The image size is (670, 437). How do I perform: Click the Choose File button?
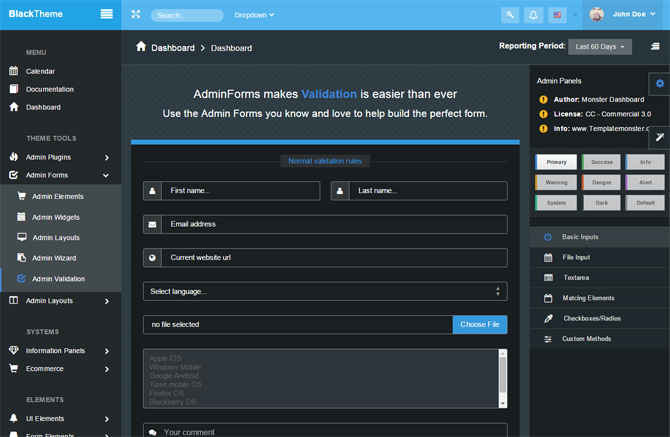480,324
